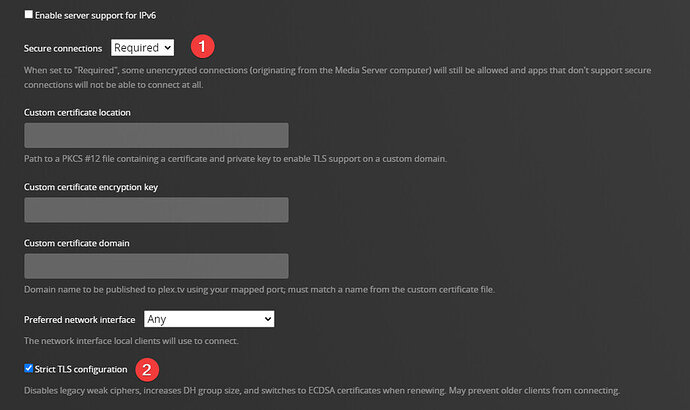The height and width of the screenshot is (410, 690).
Task: Click the legacy weak ciphers description text
Action: pos(322,389)
